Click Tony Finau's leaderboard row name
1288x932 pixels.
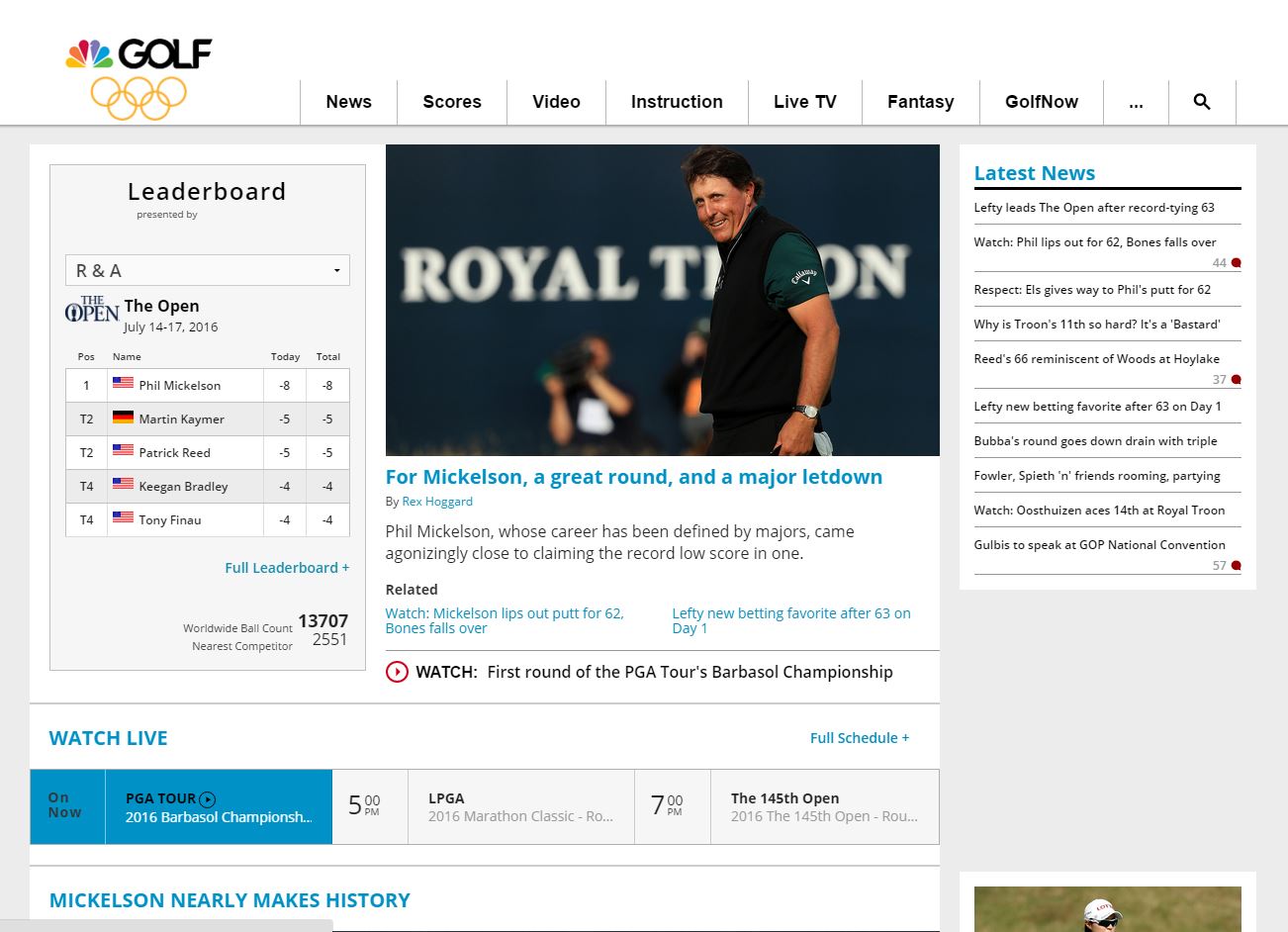170,520
